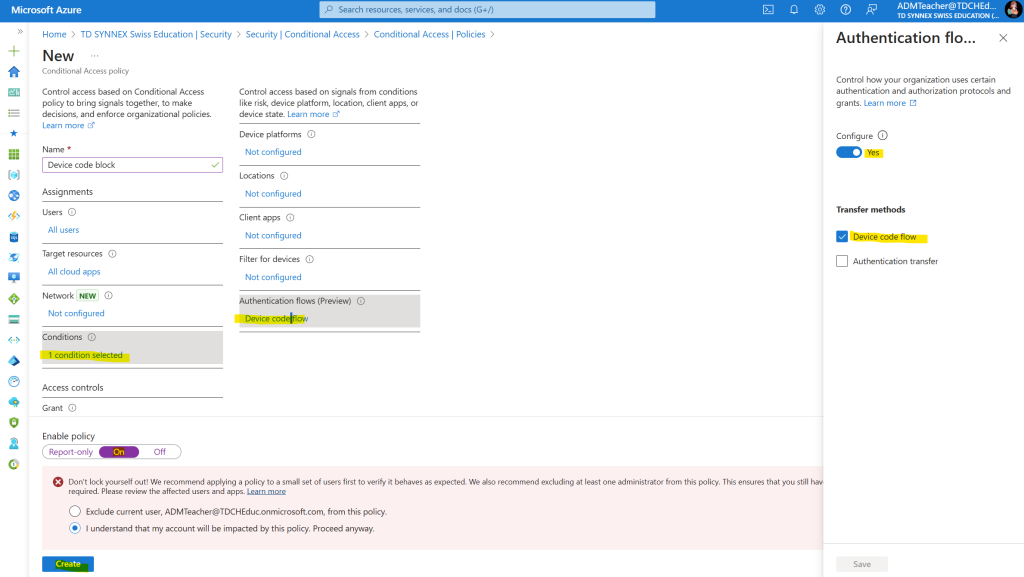Open All cloud apps link
Screen dimensions: 1024x577
pyautogui.click(x=74, y=272)
